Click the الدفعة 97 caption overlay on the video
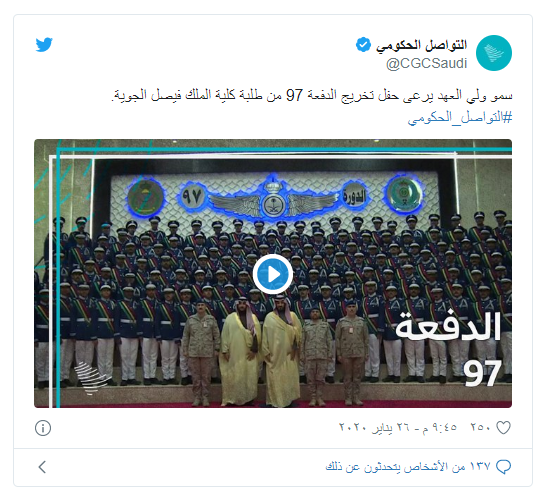 click(x=448, y=348)
